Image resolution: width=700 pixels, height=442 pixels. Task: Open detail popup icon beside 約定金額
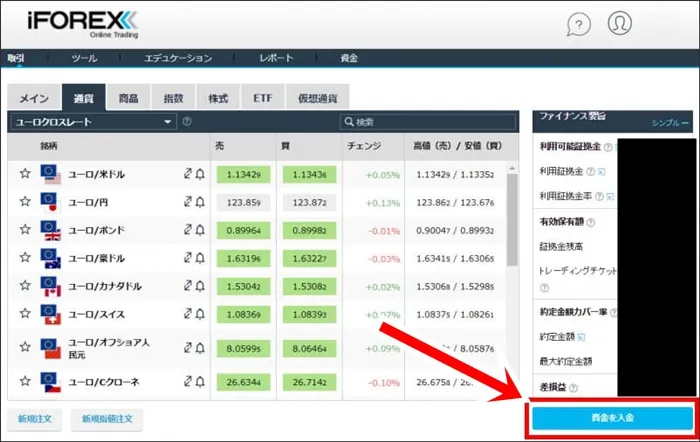point(581,337)
